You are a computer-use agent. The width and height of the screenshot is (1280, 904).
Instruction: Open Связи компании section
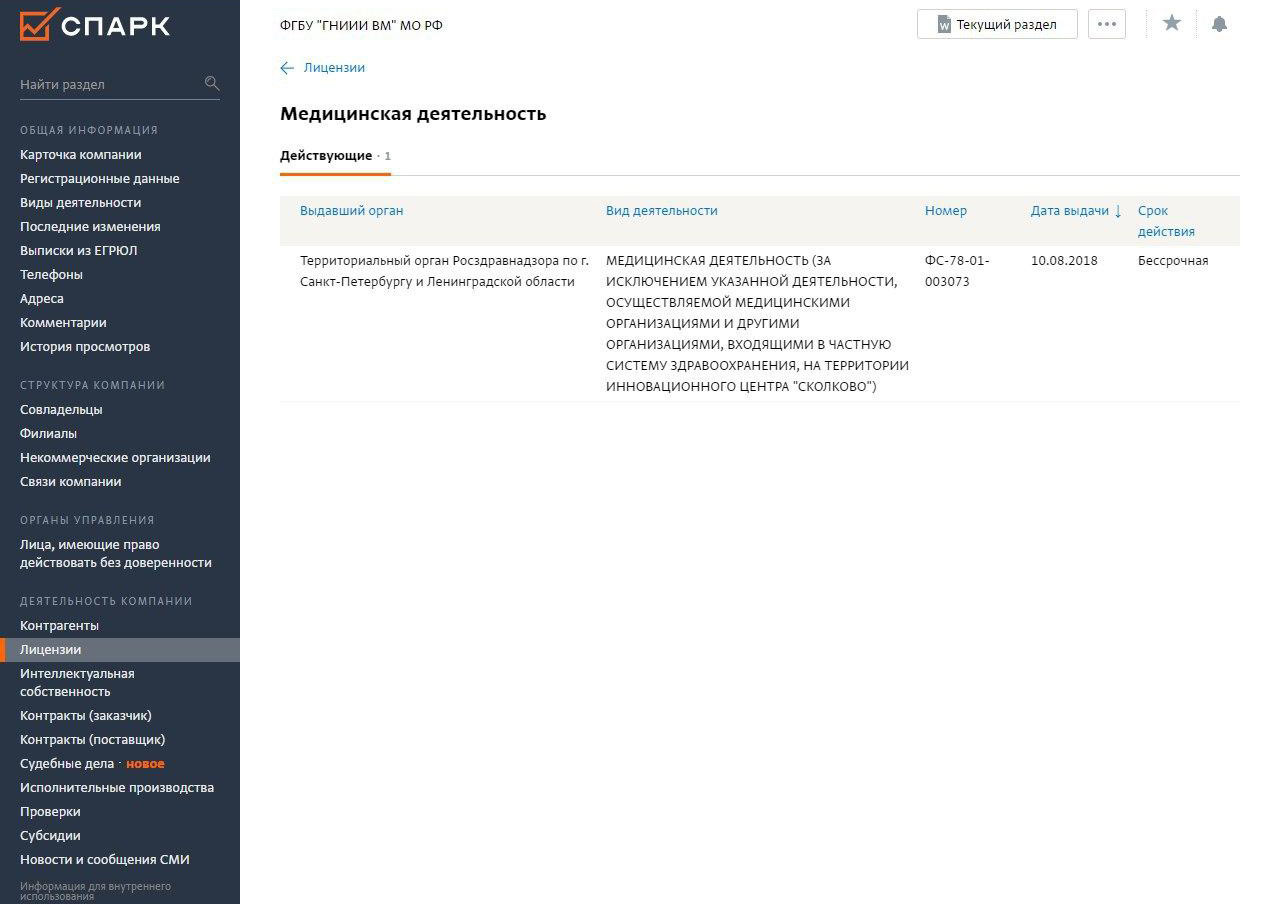(71, 482)
